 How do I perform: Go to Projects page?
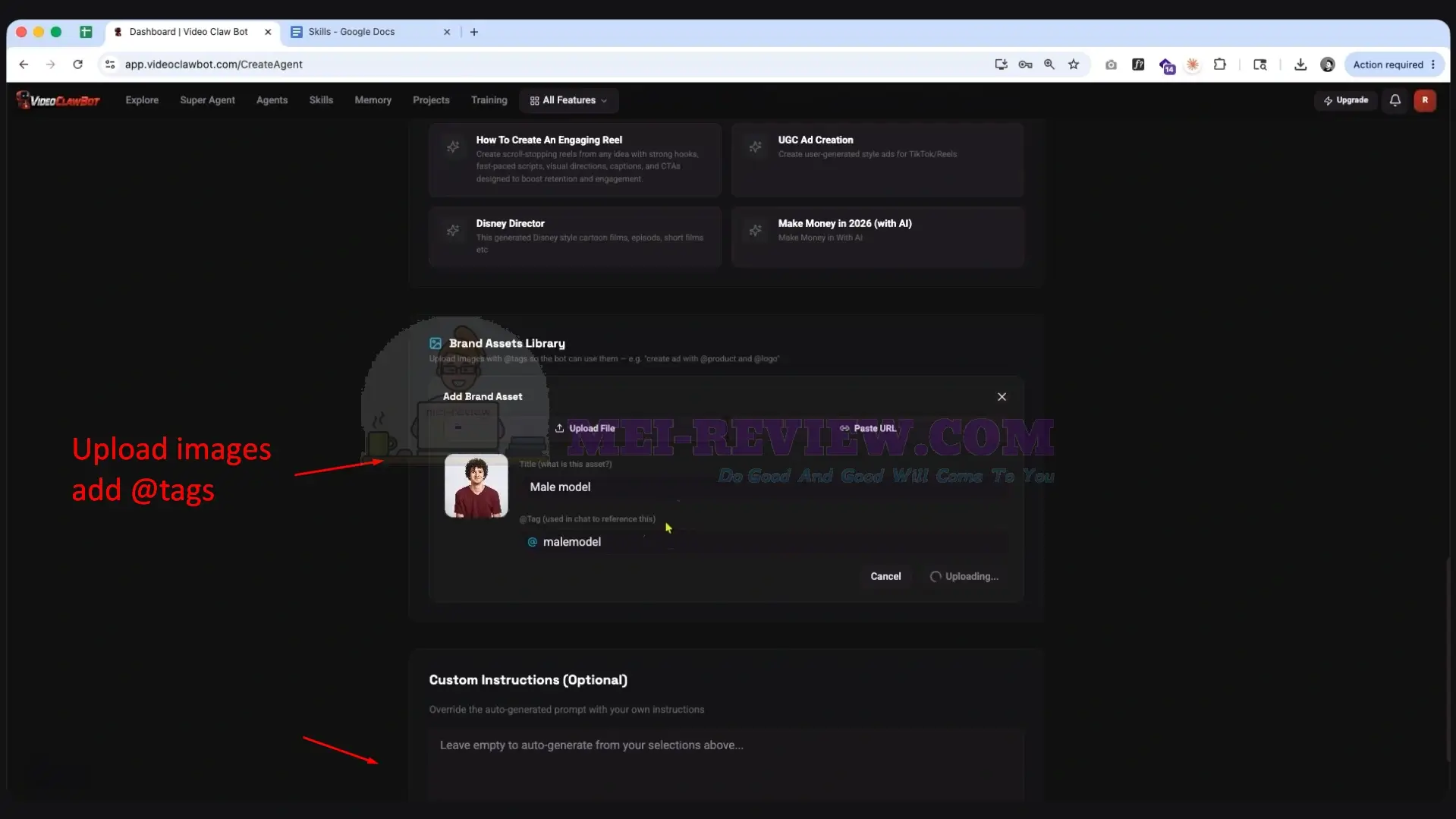[x=431, y=100]
